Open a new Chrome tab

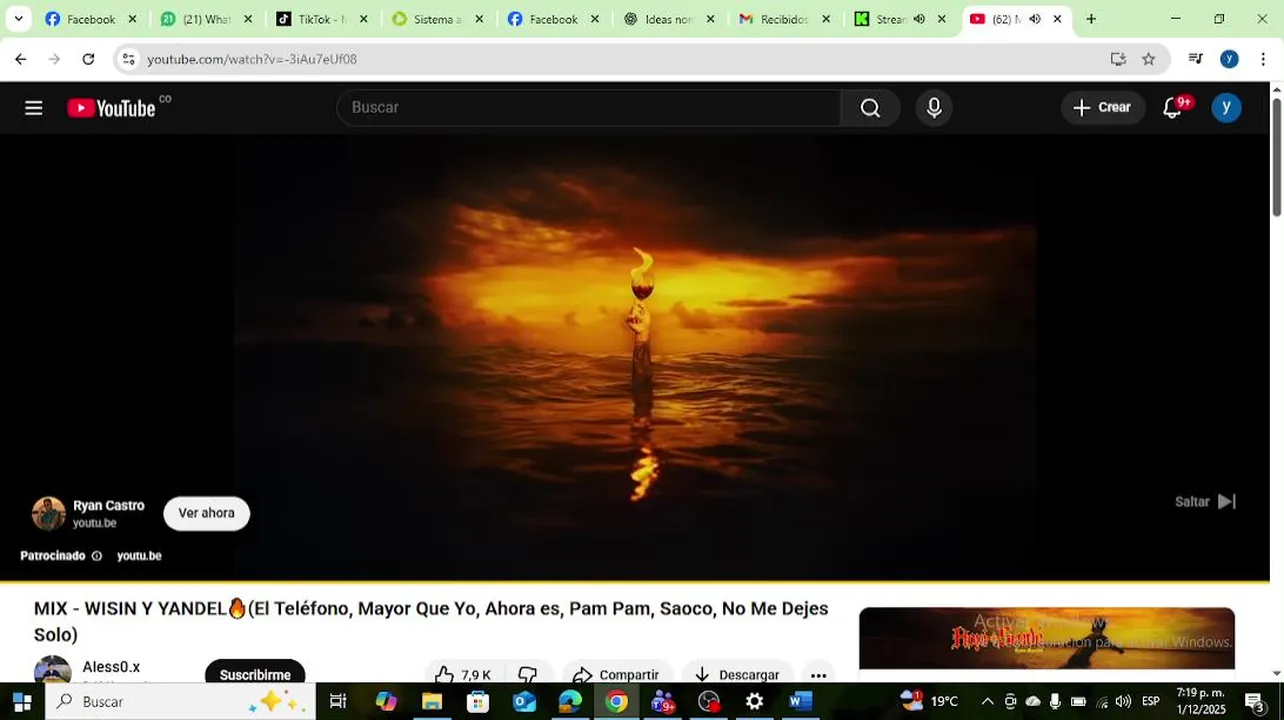1091,19
